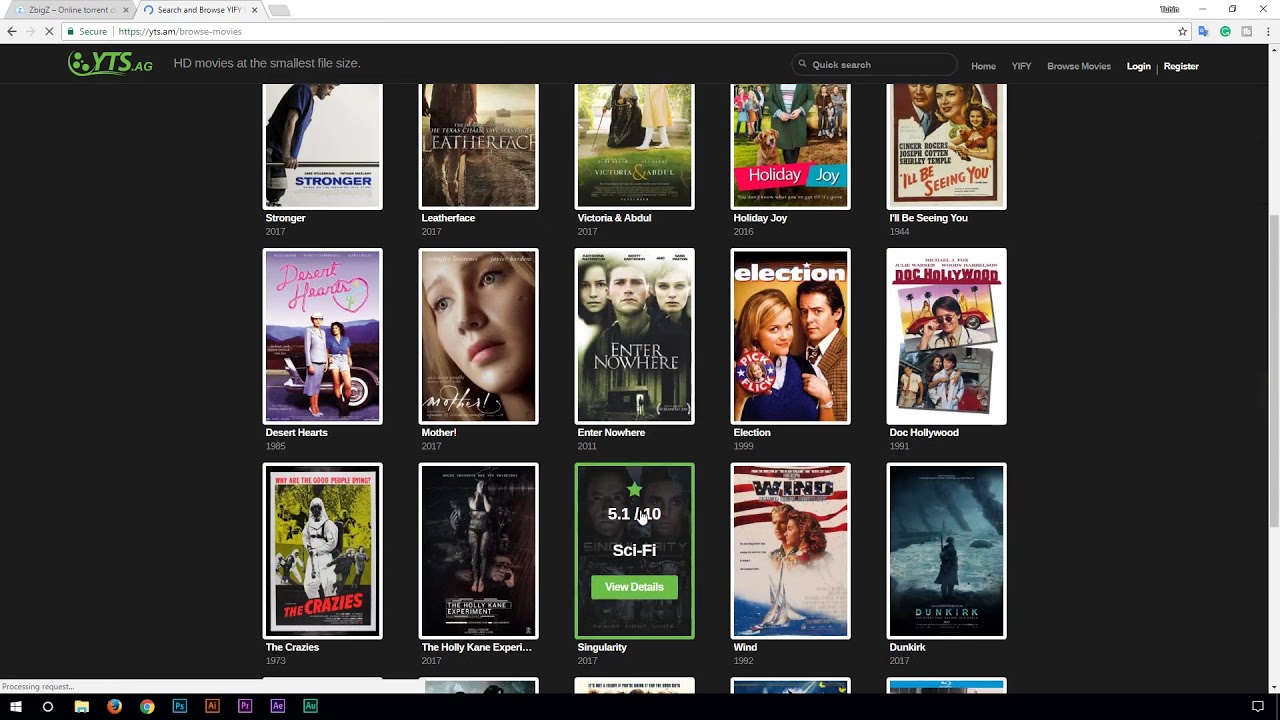Viewport: 1280px width, 720px height.
Task: Bookmark this page with the star icon
Action: click(x=1182, y=32)
